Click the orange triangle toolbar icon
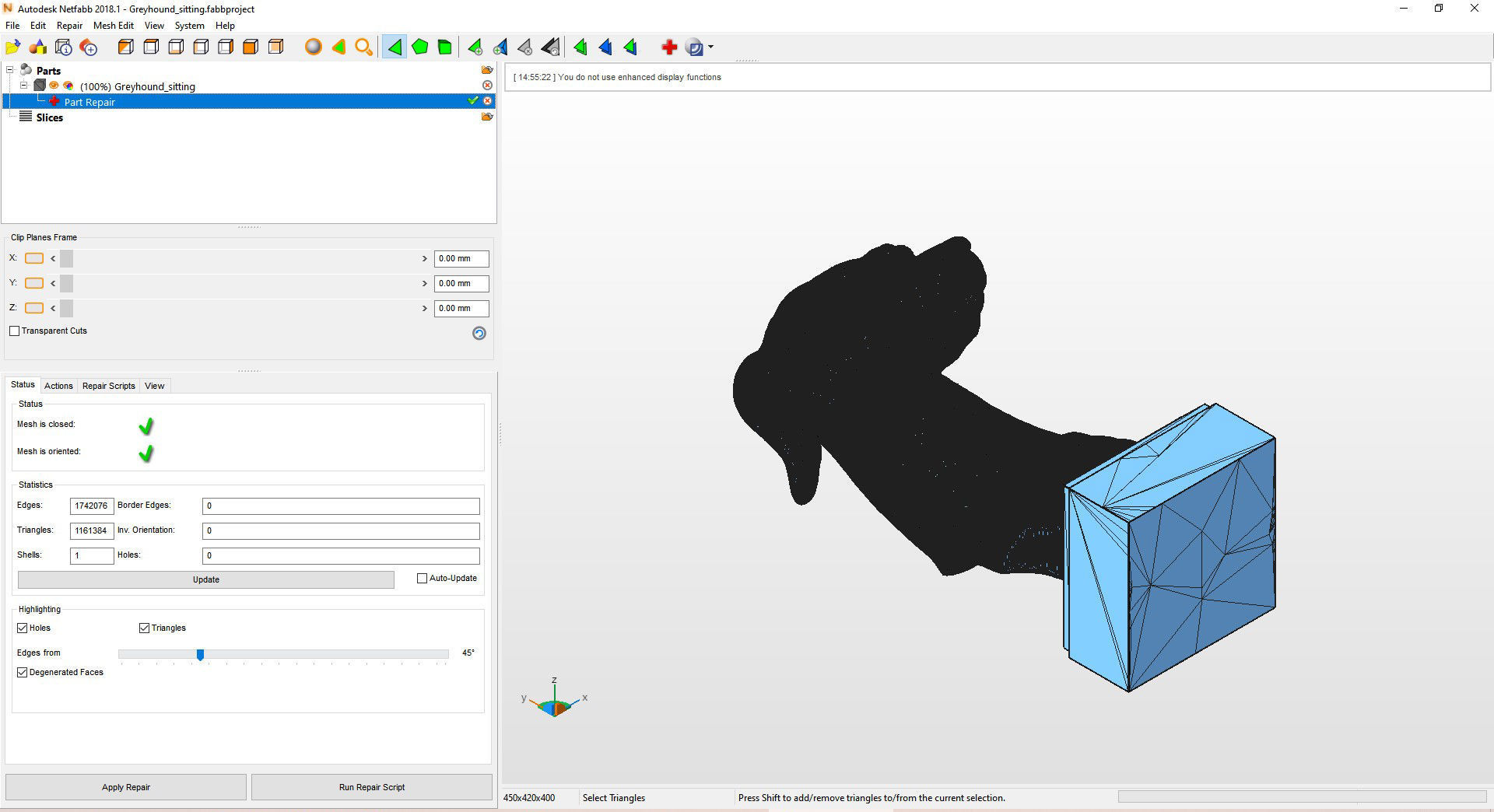The image size is (1494, 812). (x=338, y=47)
